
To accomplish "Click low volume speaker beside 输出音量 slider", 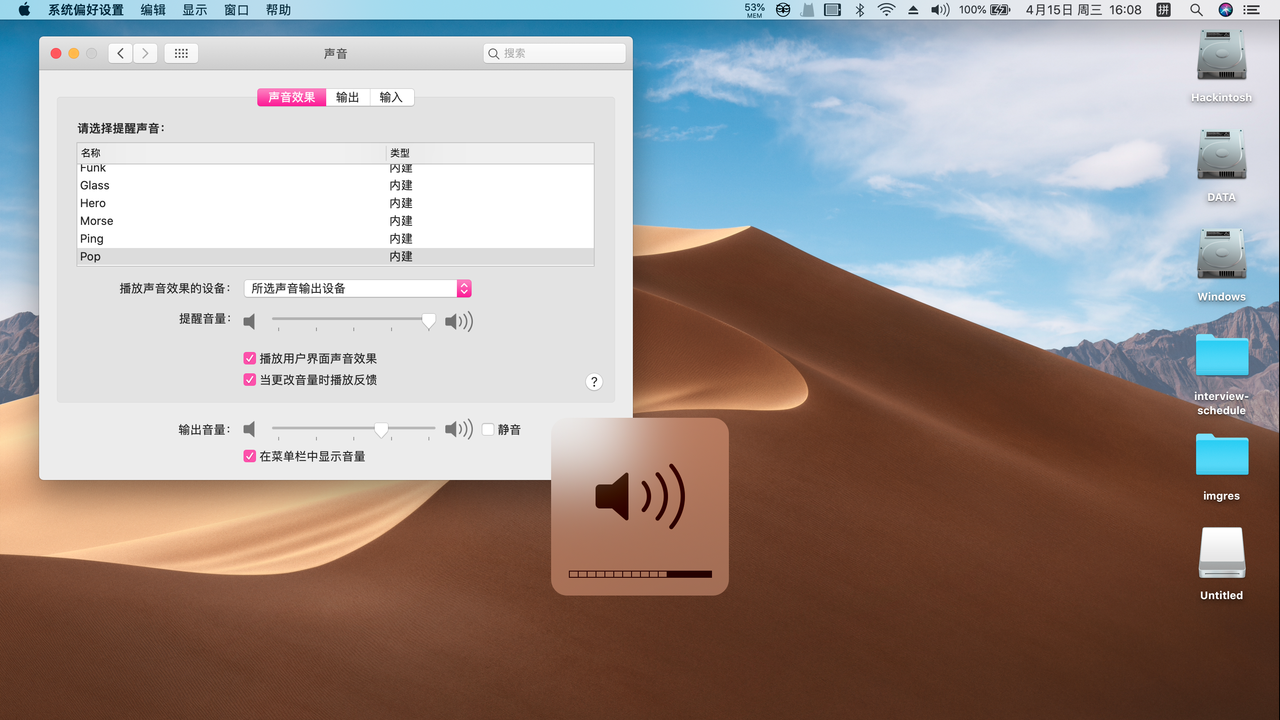I will coord(250,429).
